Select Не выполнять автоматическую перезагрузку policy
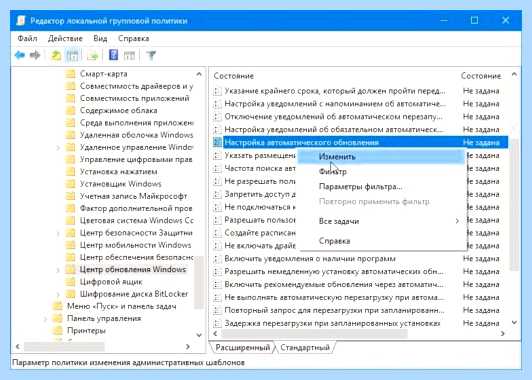This screenshot has height=380, width=532. tap(334, 298)
